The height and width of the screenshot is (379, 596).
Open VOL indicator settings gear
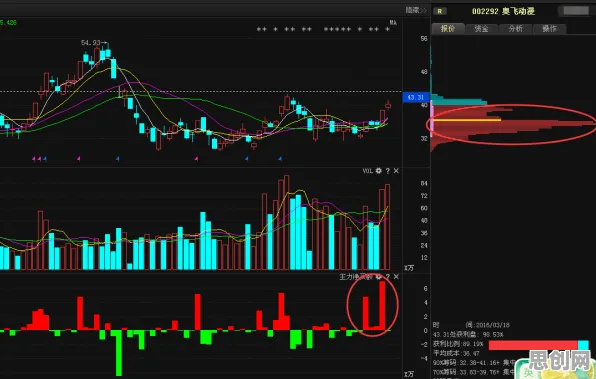(379, 171)
